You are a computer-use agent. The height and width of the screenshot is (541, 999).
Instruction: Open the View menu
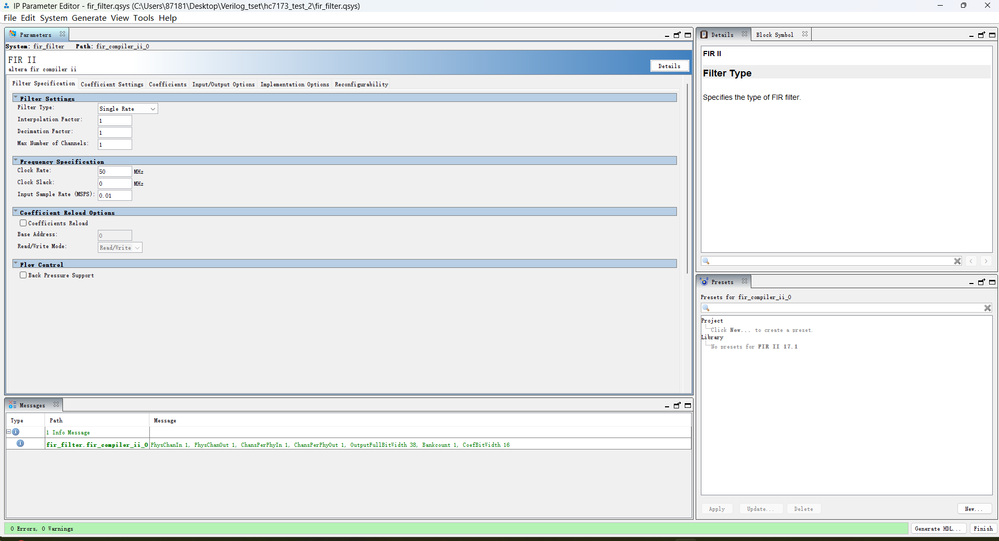click(x=120, y=18)
